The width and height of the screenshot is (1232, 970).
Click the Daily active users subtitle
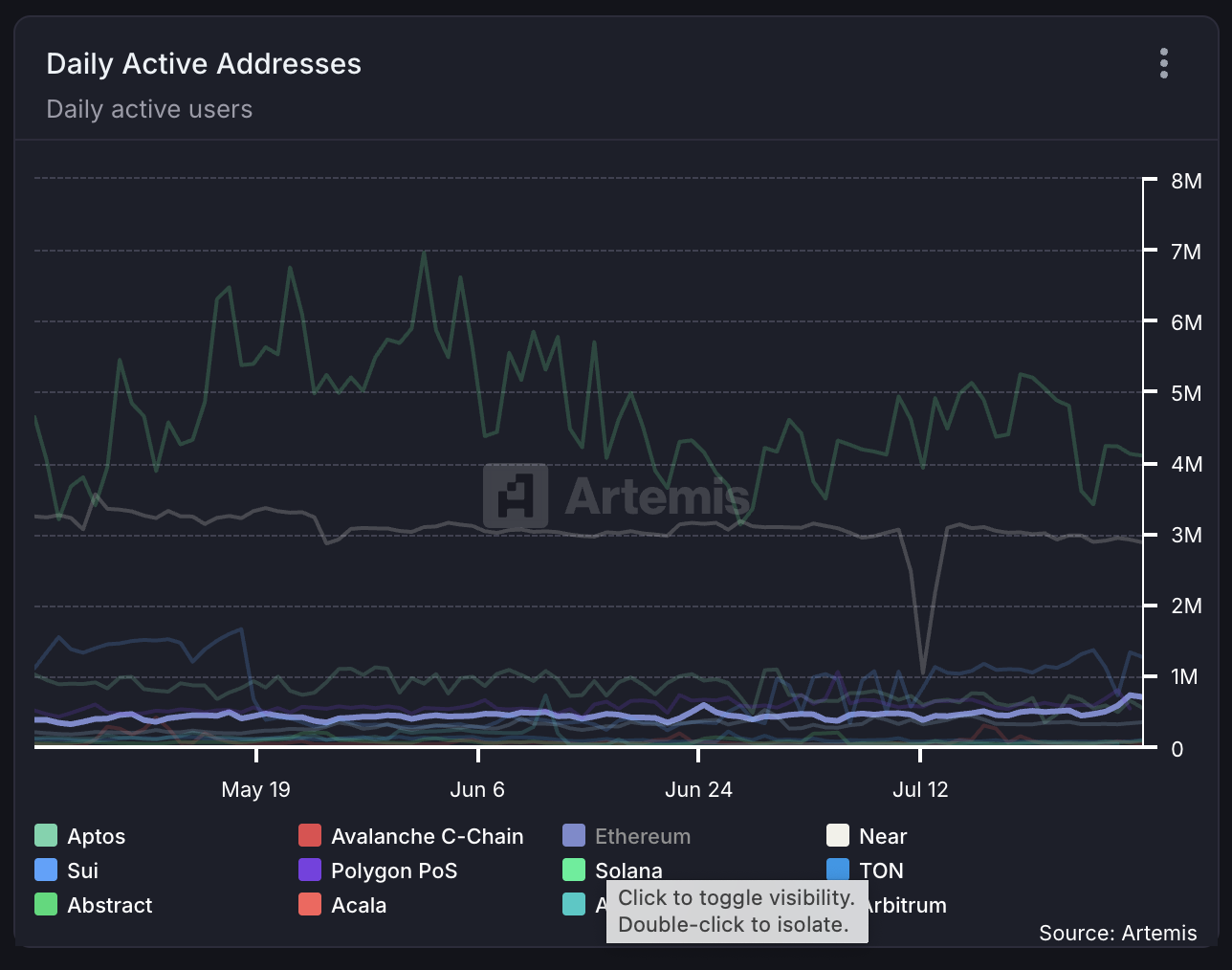149,109
